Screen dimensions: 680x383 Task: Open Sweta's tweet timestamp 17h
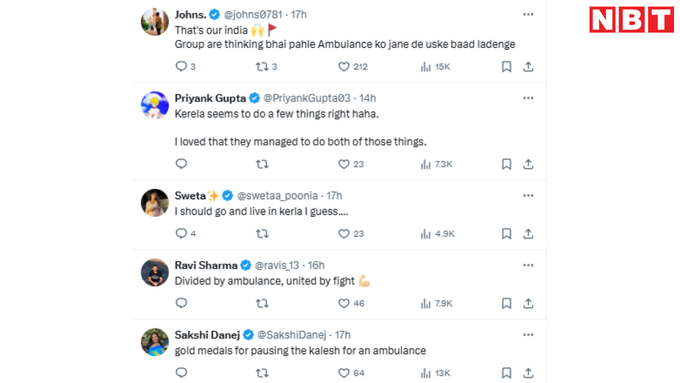click(x=334, y=196)
